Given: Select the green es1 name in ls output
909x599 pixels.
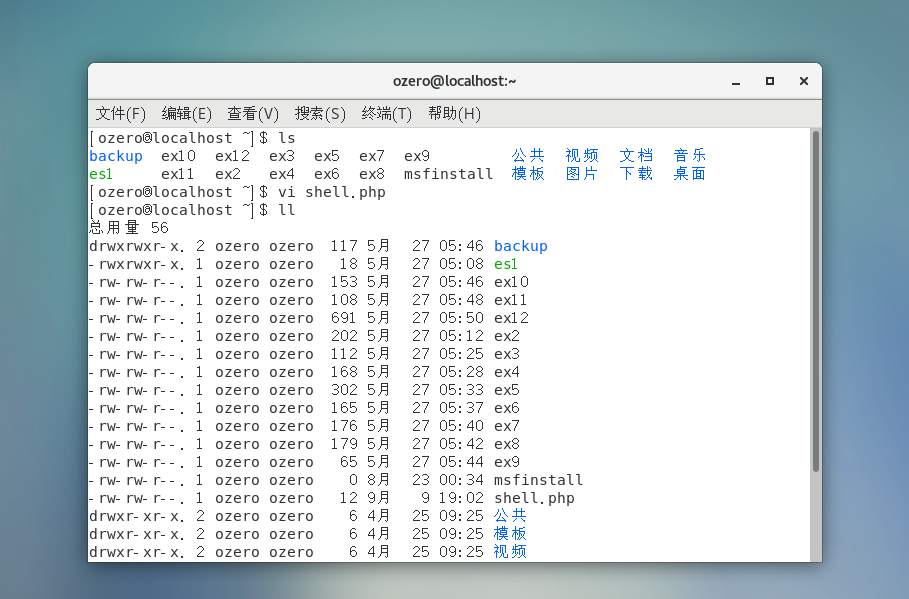Looking at the screenshot, I should point(101,174).
